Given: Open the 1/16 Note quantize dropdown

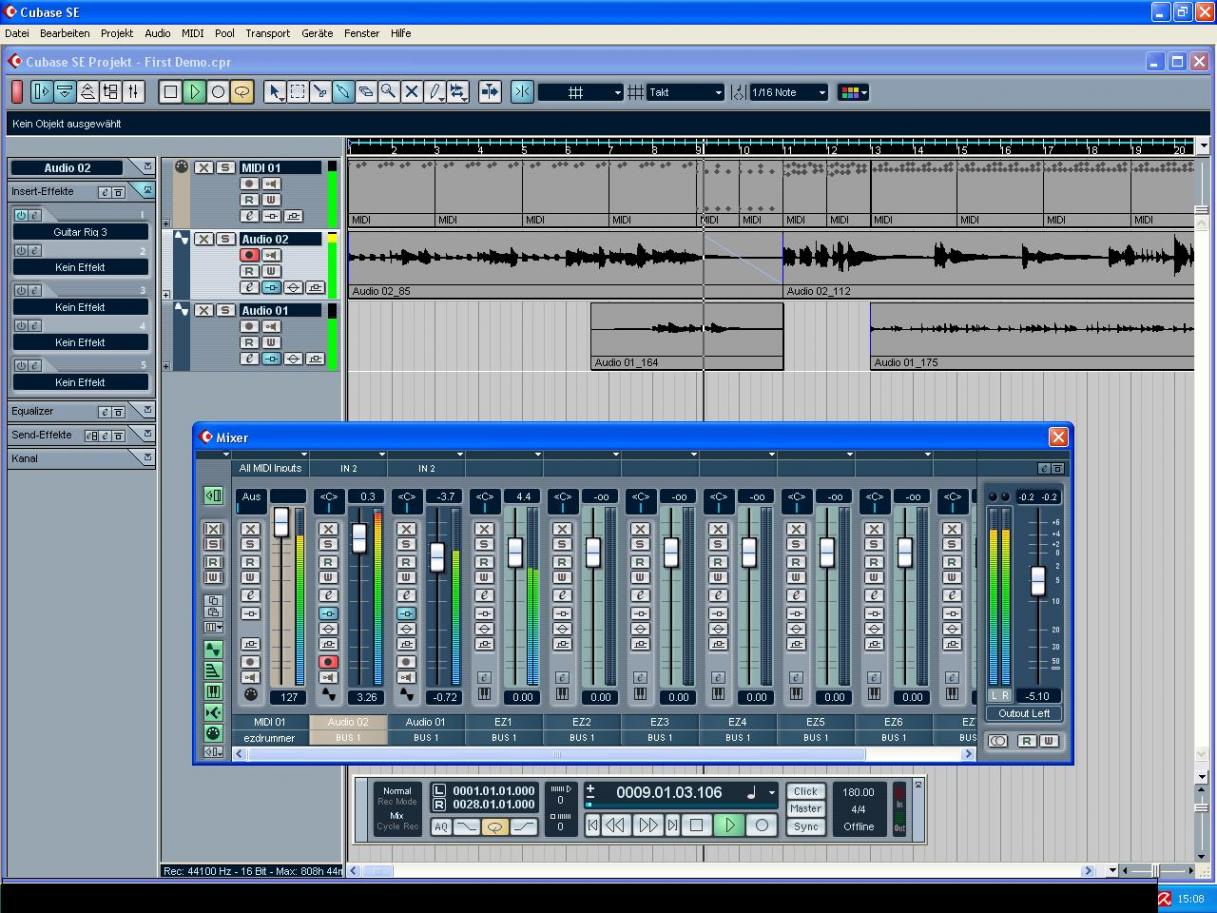Looking at the screenshot, I should [789, 92].
